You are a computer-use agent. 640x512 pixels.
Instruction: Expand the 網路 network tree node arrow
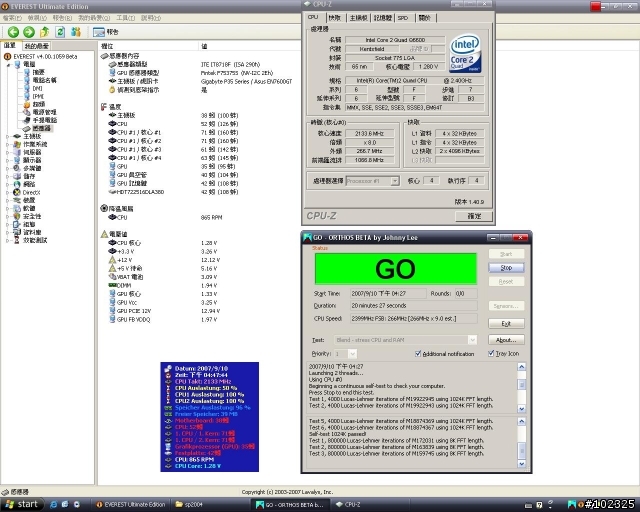[x=8, y=184]
